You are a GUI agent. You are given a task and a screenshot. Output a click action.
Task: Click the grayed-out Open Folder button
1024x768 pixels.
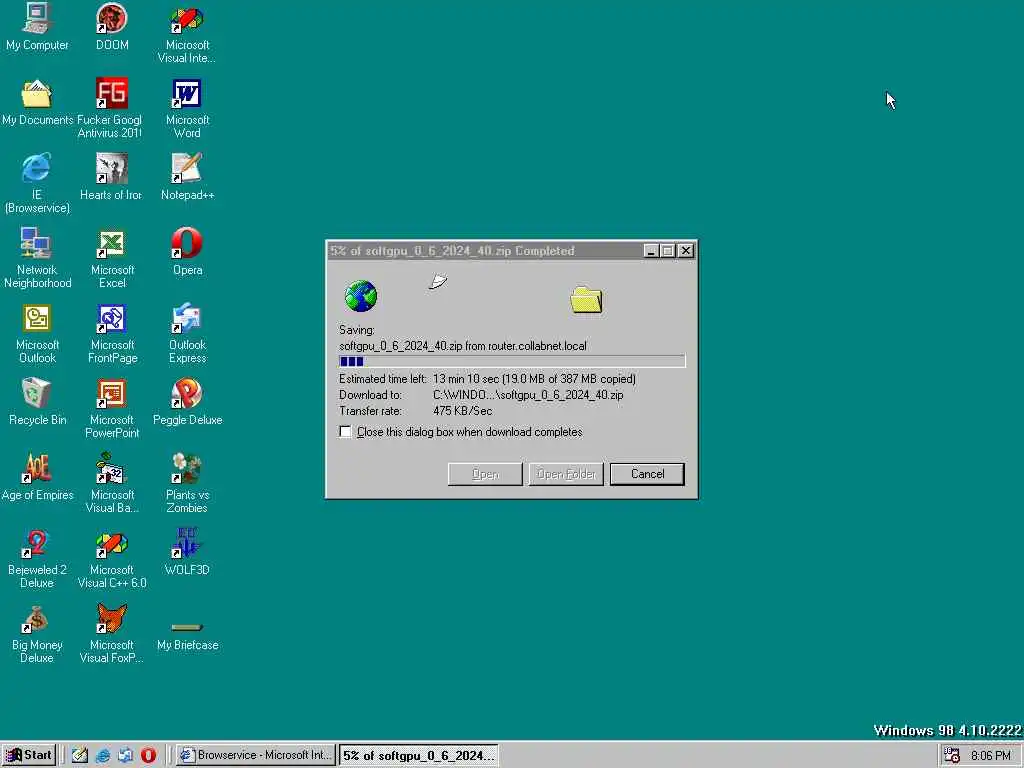click(x=566, y=474)
